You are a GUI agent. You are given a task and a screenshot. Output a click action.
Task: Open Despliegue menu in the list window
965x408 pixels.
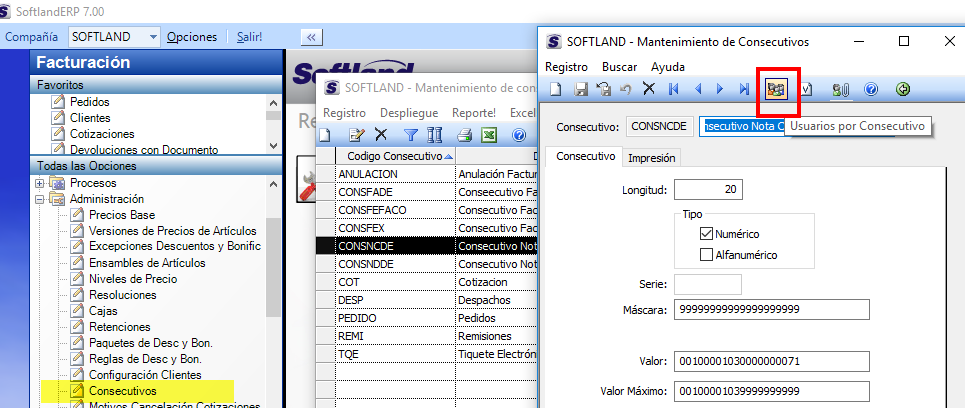point(409,113)
